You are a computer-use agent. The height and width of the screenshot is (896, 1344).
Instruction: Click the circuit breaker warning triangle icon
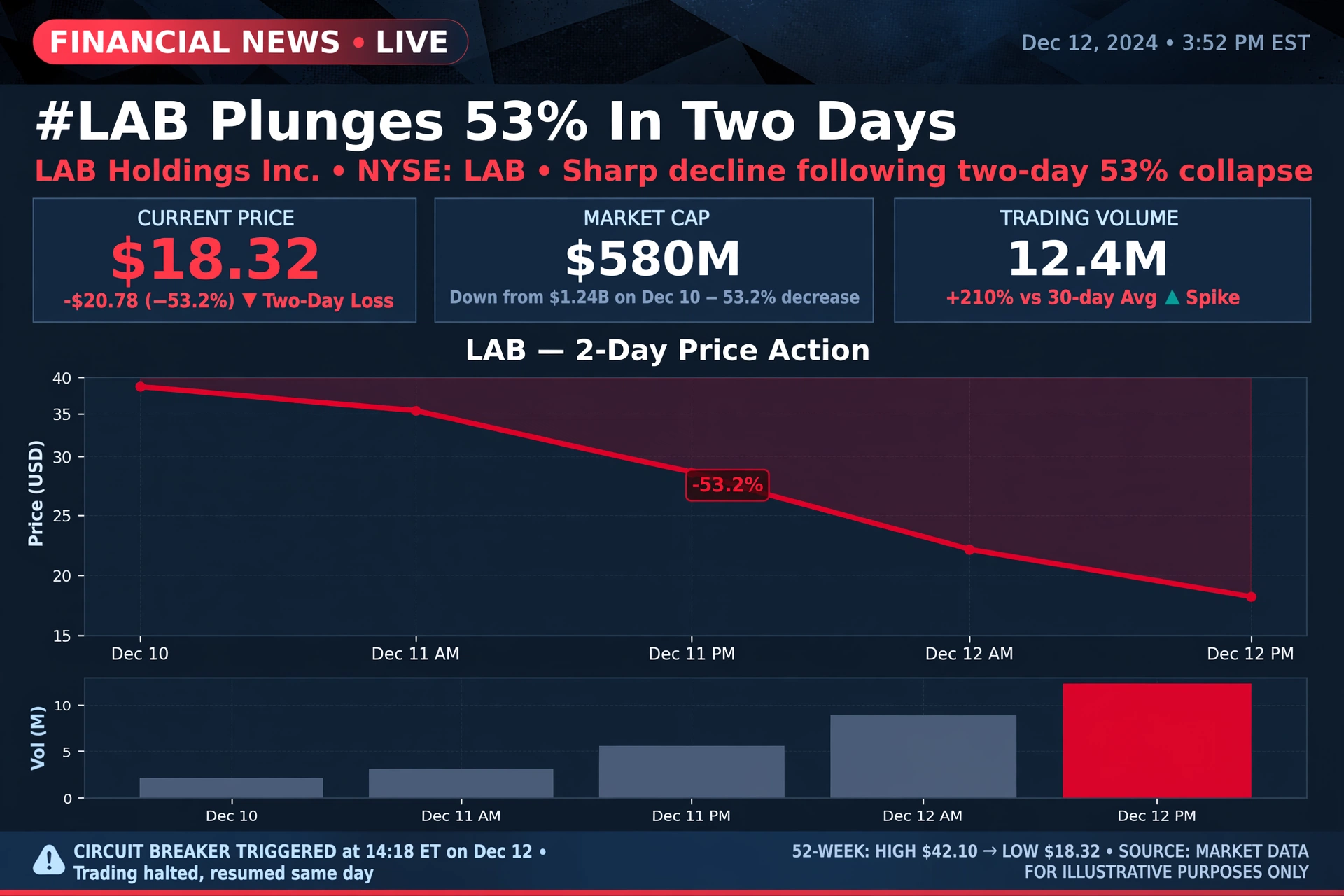coord(49,860)
